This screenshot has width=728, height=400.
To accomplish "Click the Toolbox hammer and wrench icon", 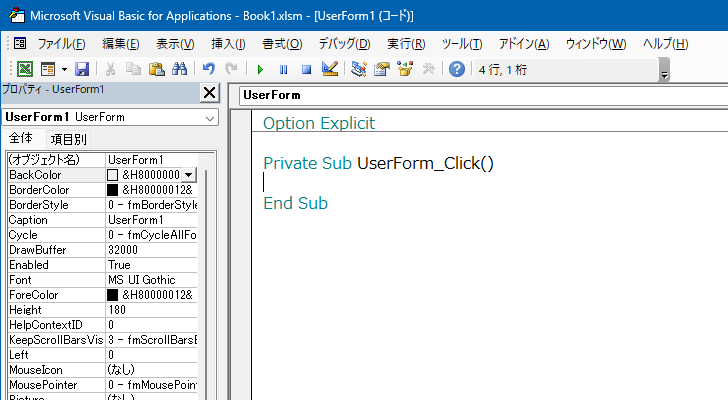I will point(428,70).
